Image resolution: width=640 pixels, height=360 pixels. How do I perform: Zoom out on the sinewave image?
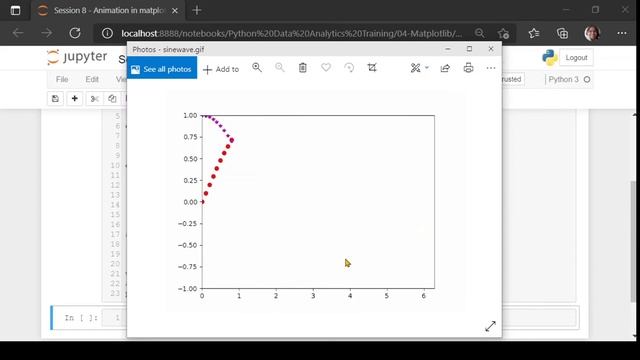click(x=280, y=68)
